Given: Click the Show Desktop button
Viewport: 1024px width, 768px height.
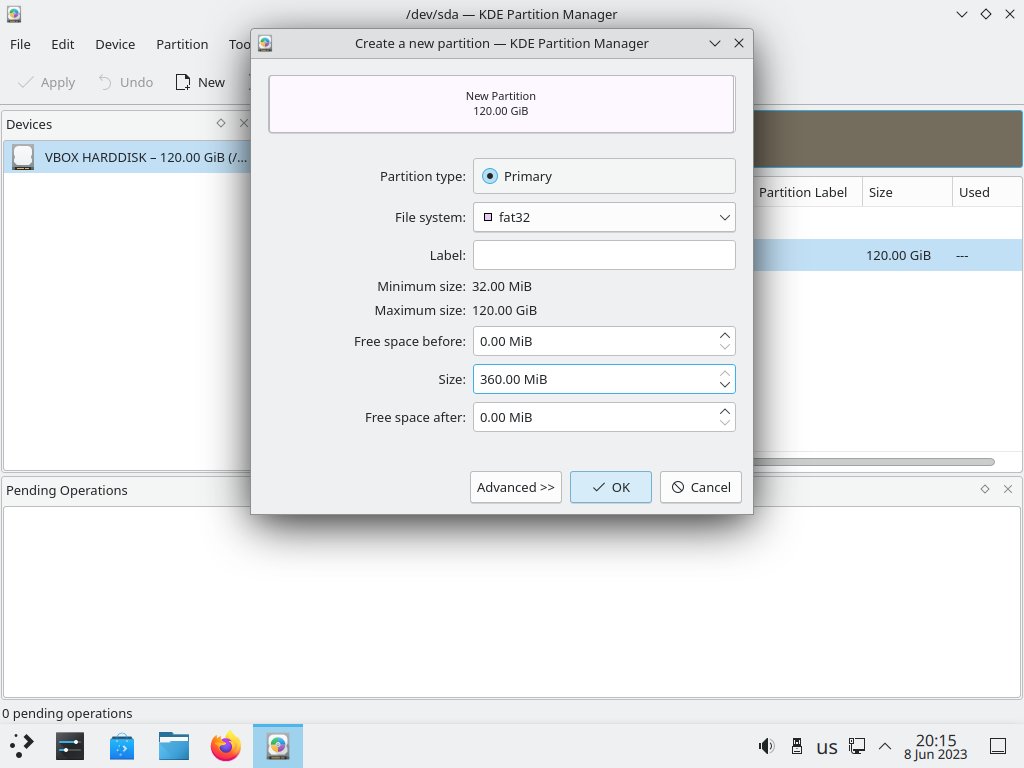Looking at the screenshot, I should click(x=998, y=746).
